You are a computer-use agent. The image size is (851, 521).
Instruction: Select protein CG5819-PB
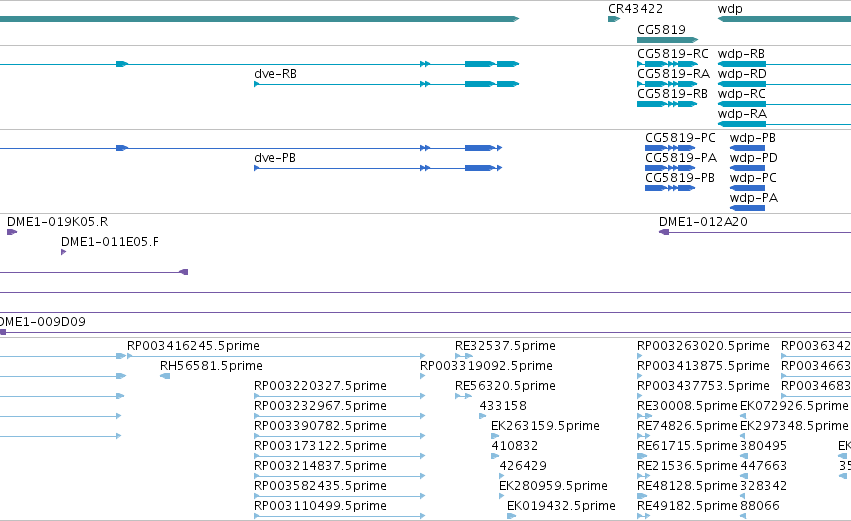[679, 178]
